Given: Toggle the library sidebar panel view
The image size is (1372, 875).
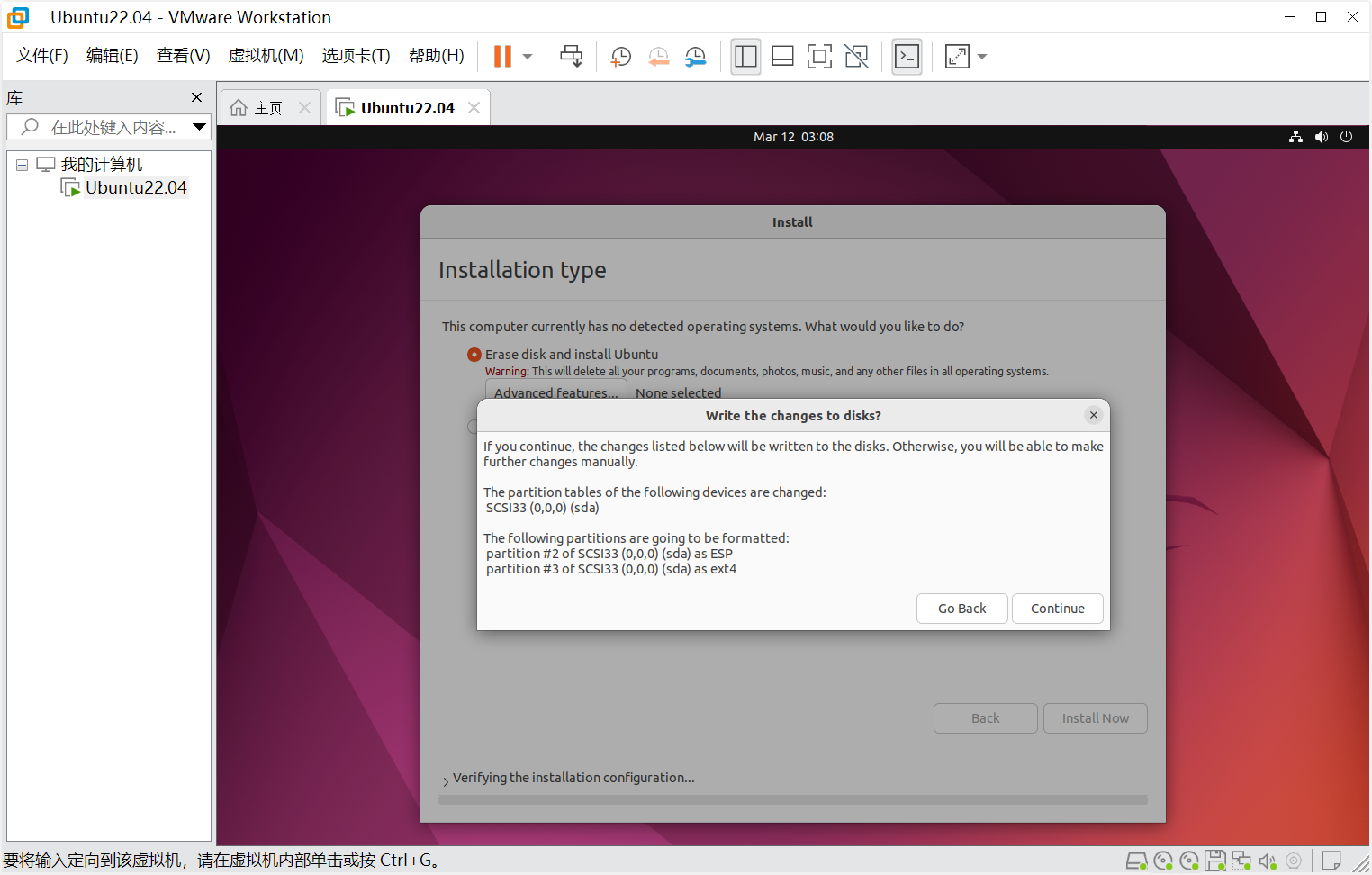Looking at the screenshot, I should tap(745, 57).
